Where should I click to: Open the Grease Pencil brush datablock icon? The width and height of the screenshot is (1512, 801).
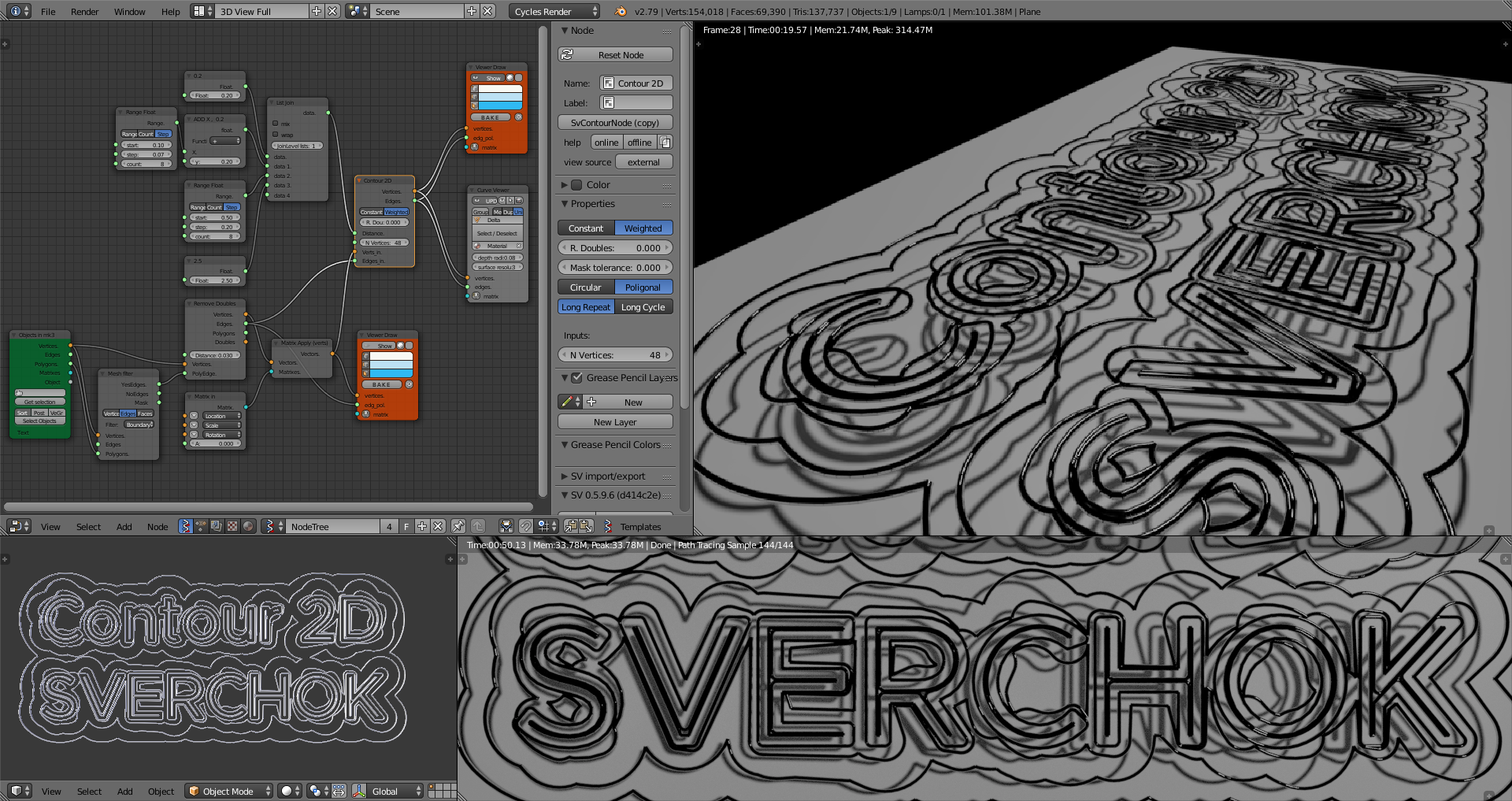570,402
